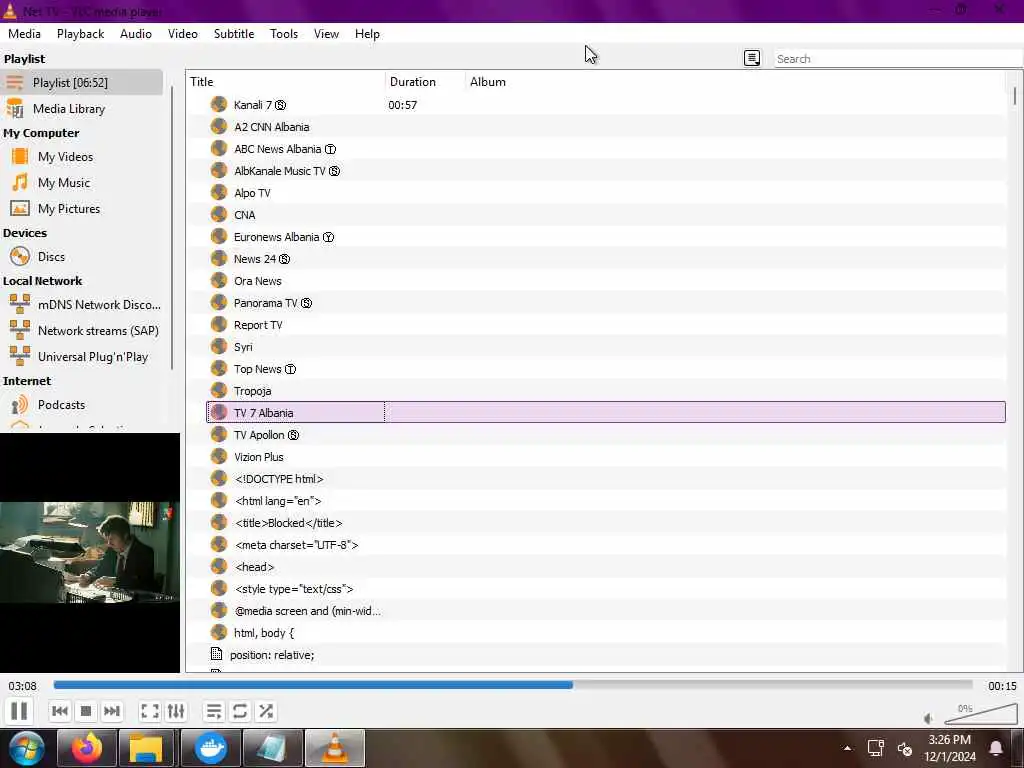
Task: Change playlist view mode icon
Action: point(752,58)
